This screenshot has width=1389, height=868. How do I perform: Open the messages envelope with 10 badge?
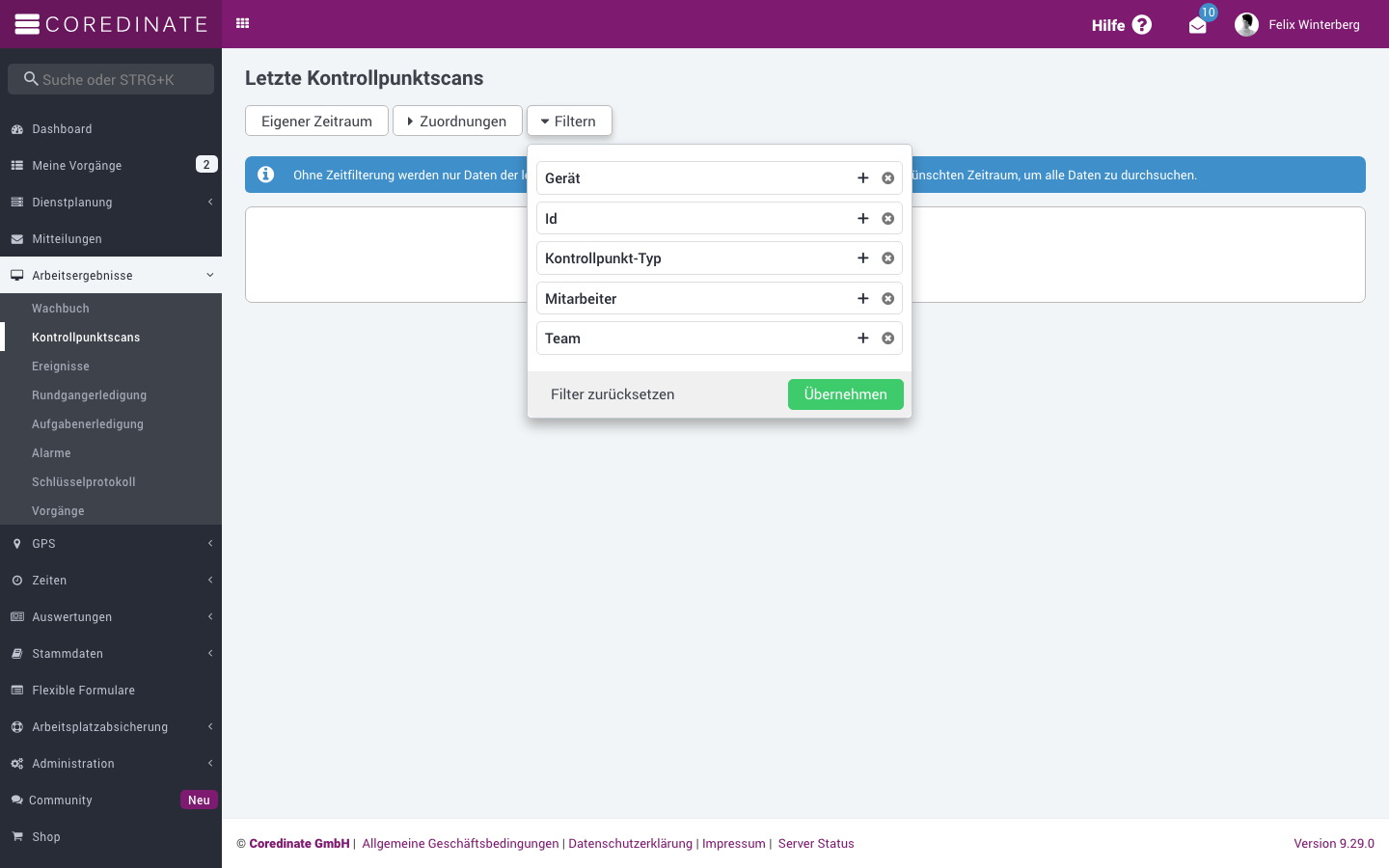click(x=1198, y=25)
